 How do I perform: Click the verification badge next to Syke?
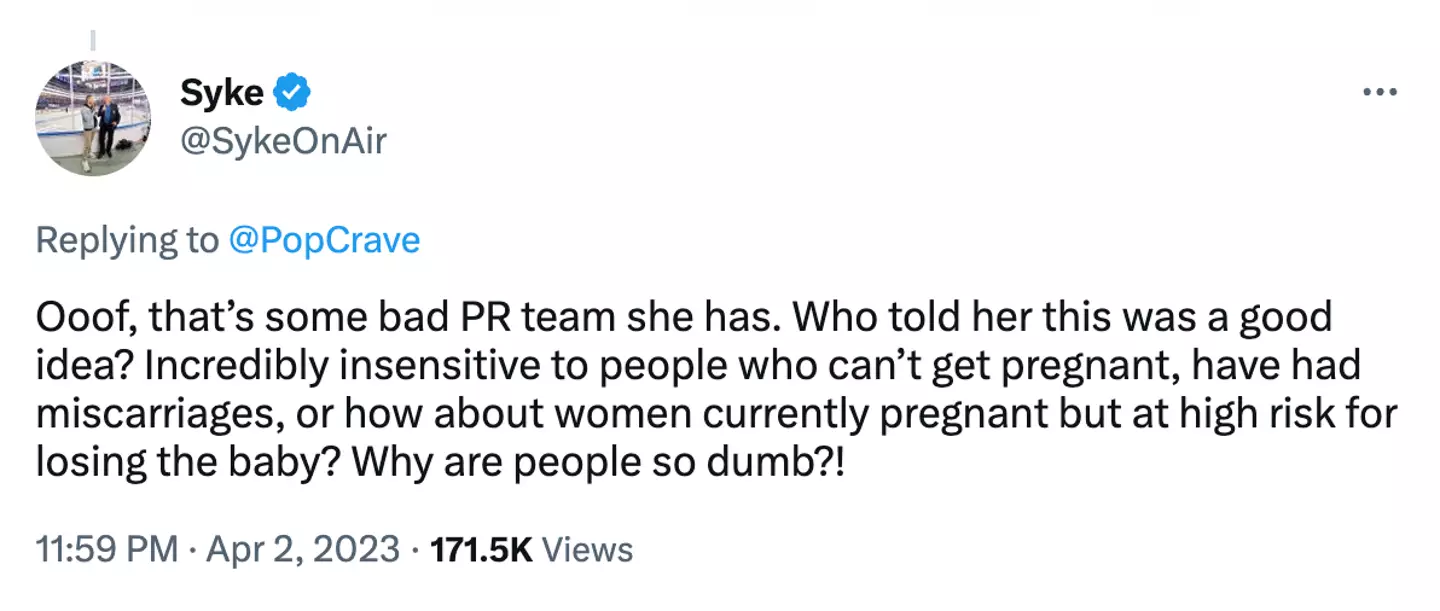coord(292,89)
